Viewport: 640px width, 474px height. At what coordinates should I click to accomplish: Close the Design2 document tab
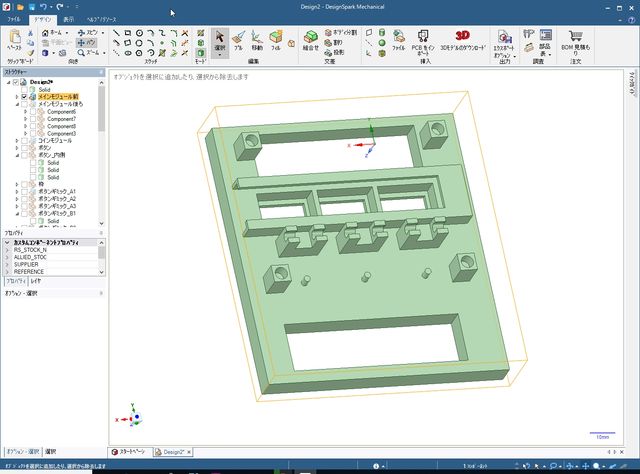(x=189, y=452)
